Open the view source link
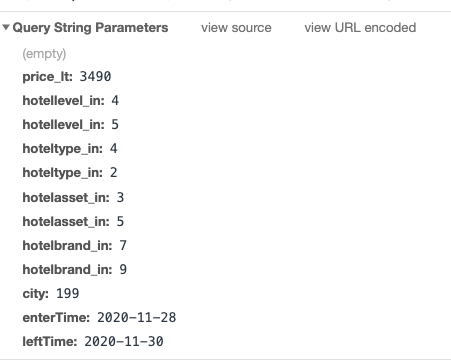 pyautogui.click(x=236, y=28)
